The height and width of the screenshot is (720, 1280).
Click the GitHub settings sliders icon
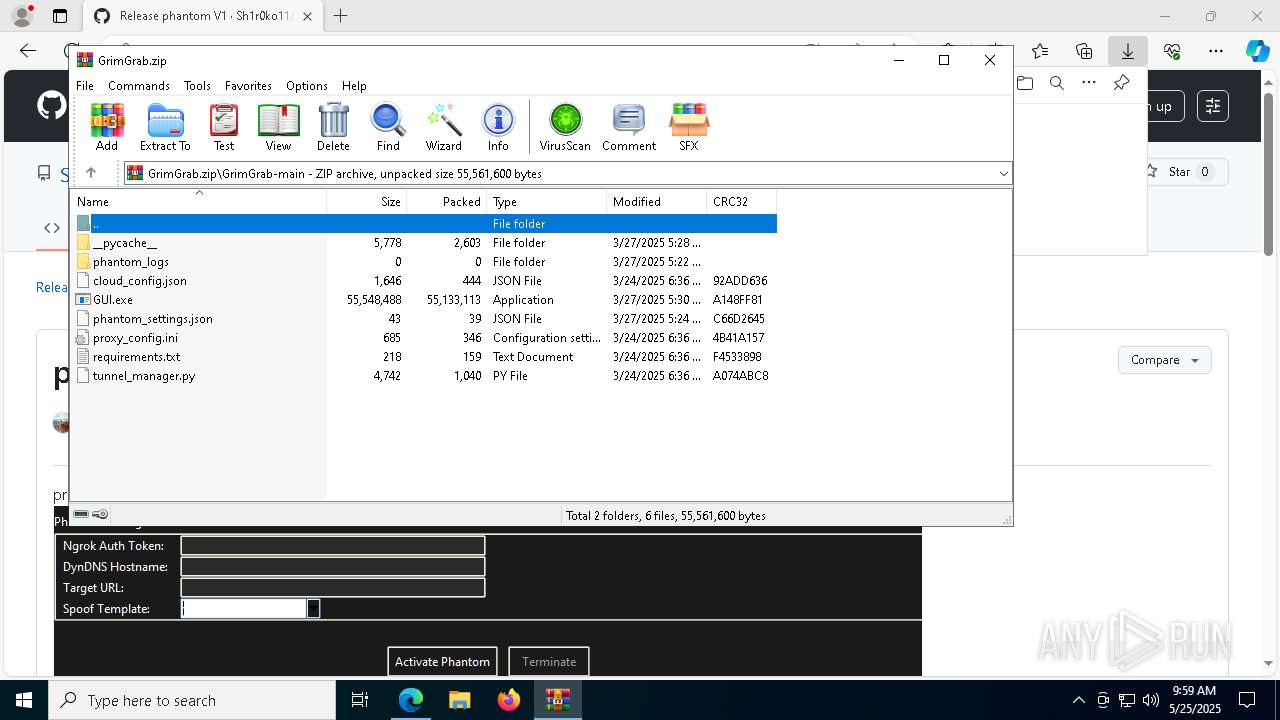click(x=1213, y=106)
